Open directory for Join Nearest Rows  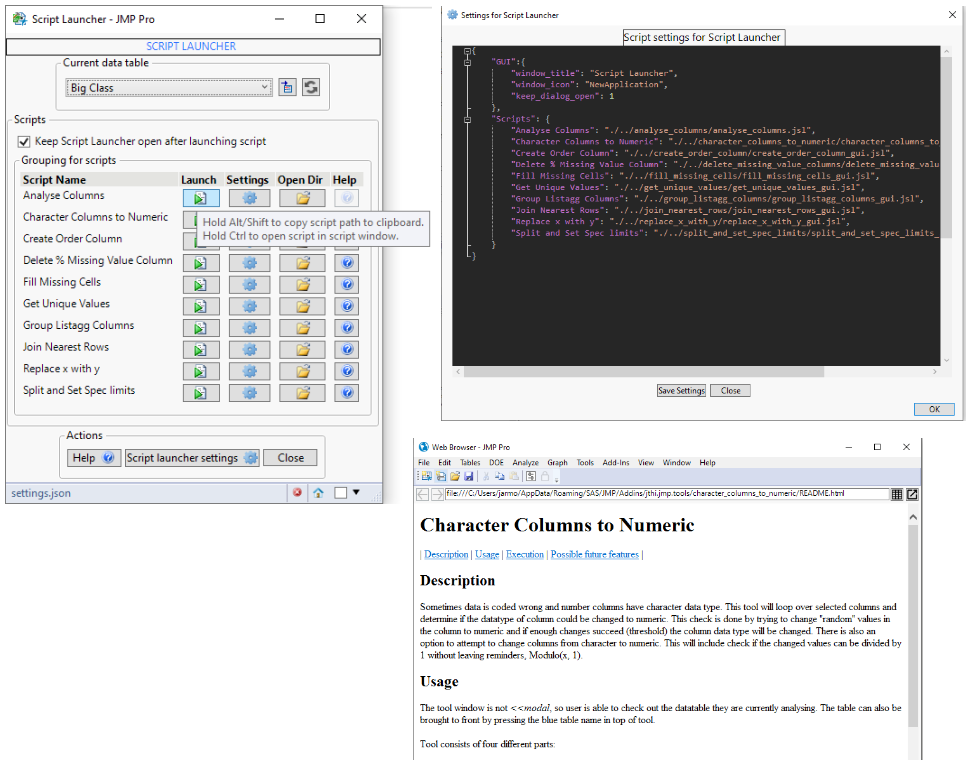click(x=303, y=349)
